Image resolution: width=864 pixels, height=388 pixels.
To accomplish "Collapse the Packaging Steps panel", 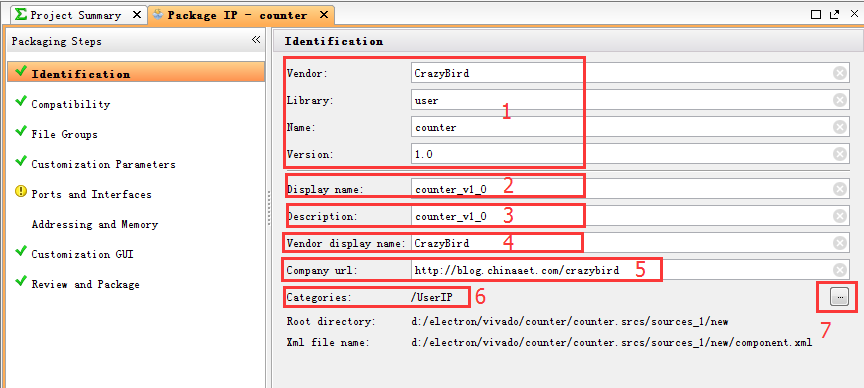I will tap(256, 40).
